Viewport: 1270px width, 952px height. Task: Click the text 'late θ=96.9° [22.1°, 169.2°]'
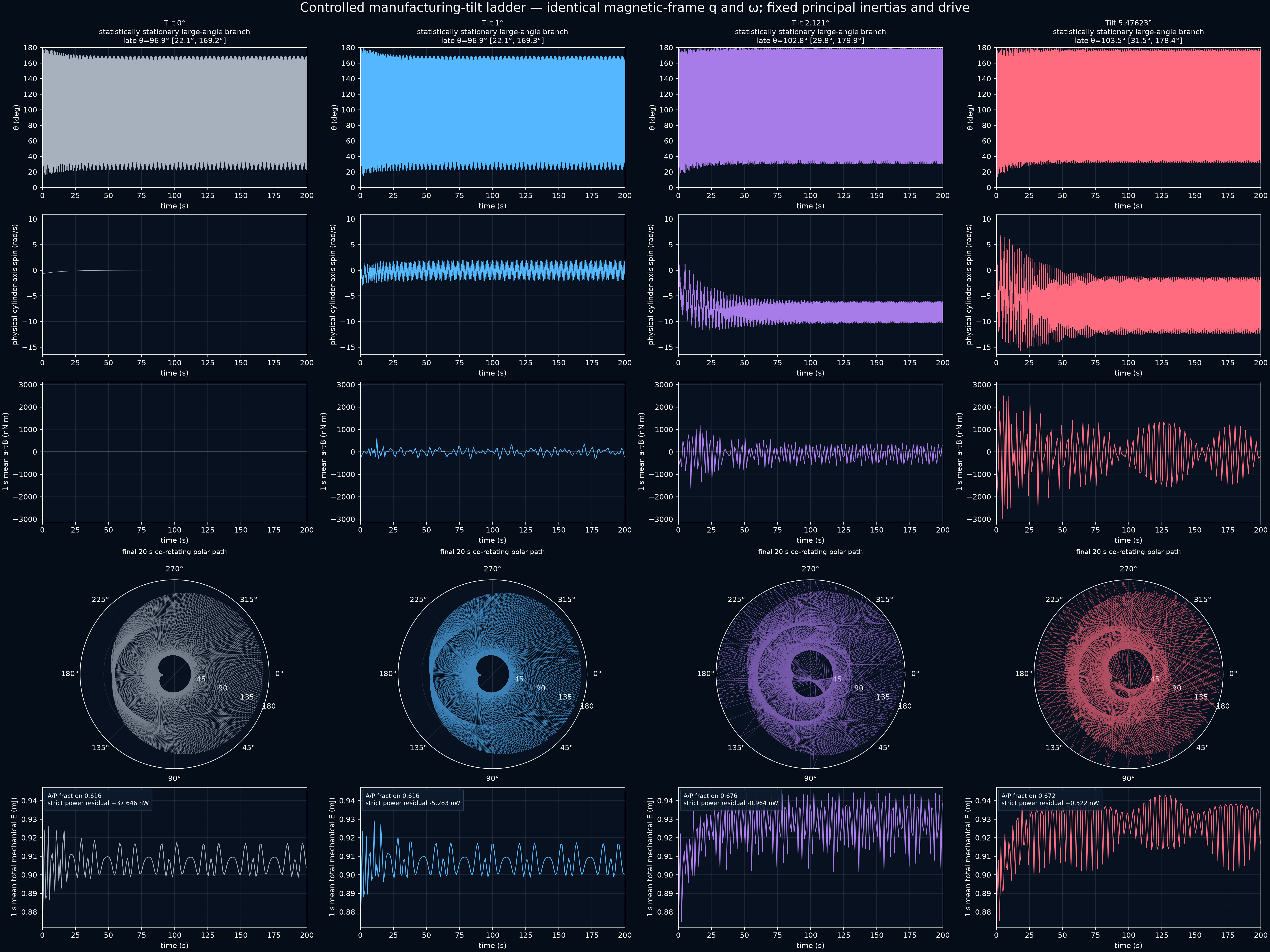(x=175, y=41)
